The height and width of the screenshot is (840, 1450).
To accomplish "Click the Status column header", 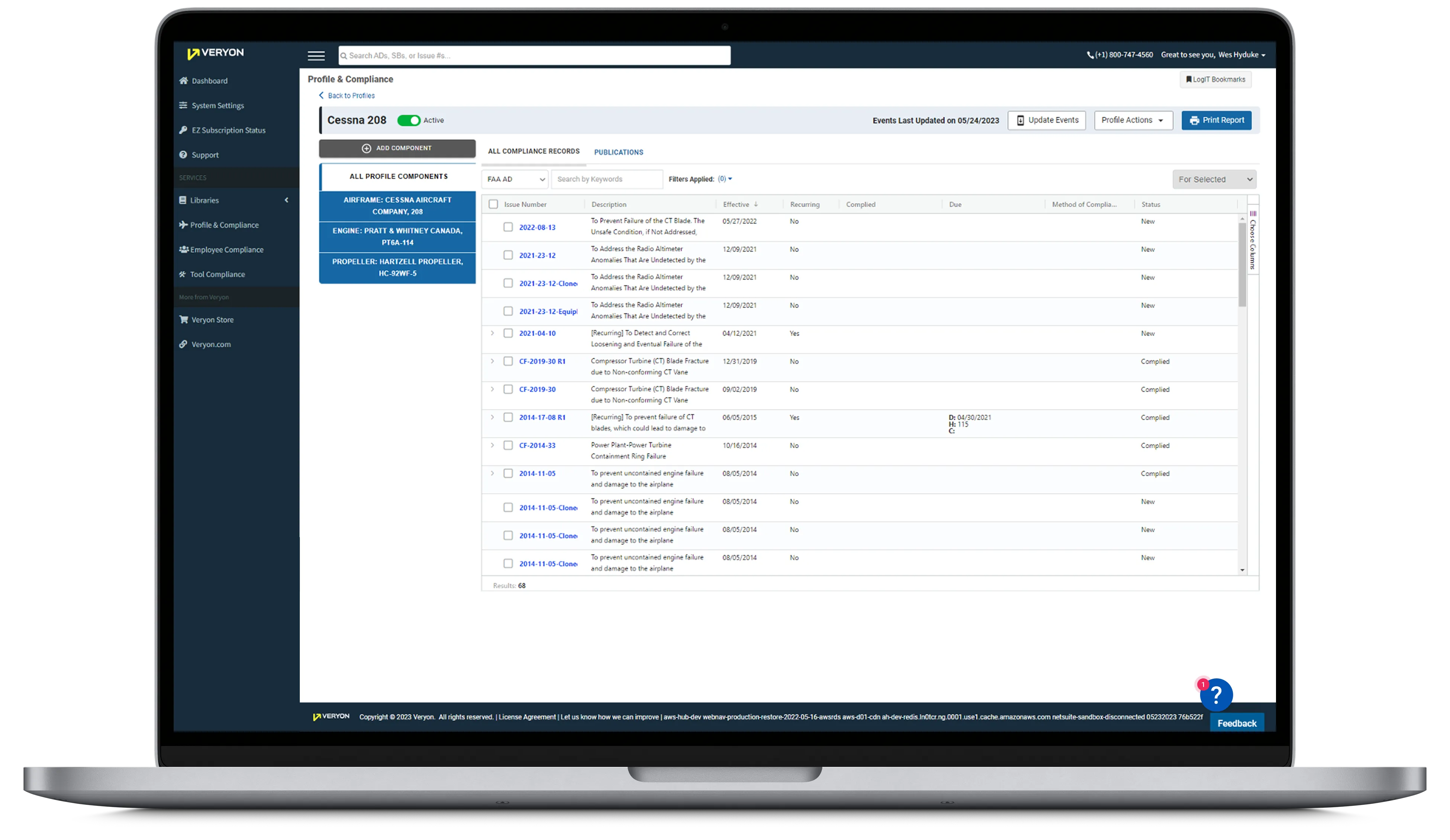I will pyautogui.click(x=1151, y=204).
